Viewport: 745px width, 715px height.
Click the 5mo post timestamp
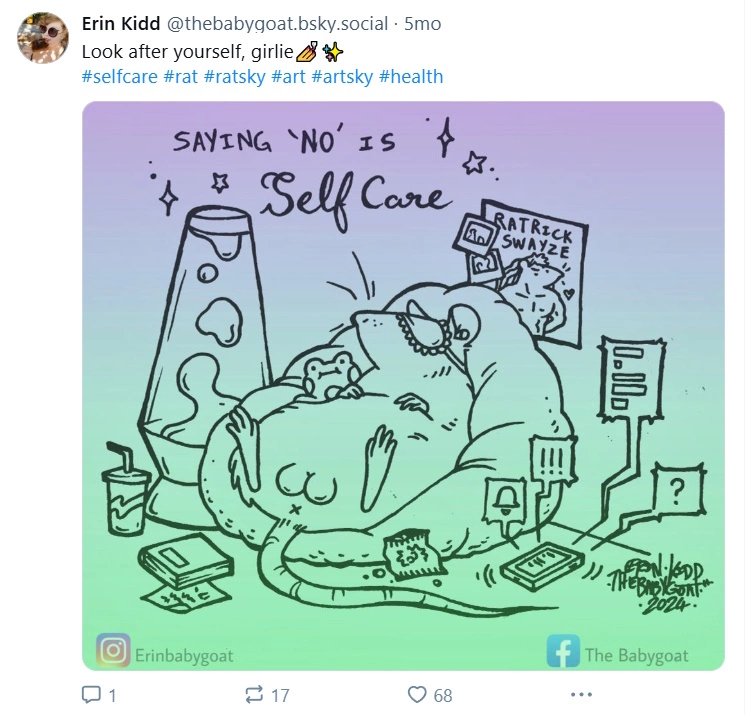422,23
